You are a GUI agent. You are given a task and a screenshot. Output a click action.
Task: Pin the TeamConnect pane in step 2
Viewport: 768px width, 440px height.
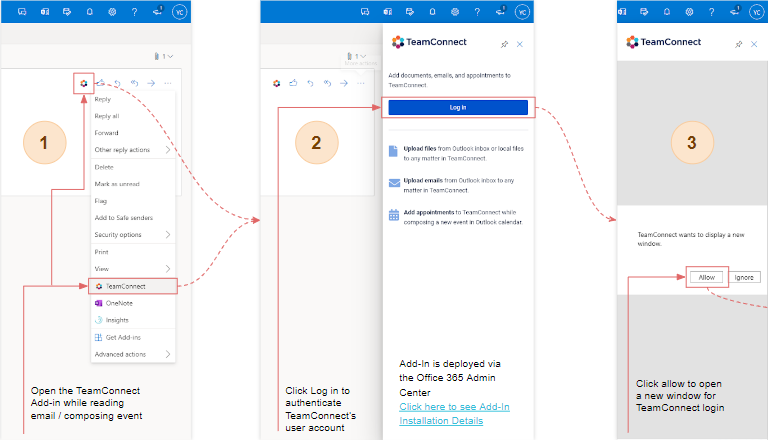pyautogui.click(x=504, y=45)
